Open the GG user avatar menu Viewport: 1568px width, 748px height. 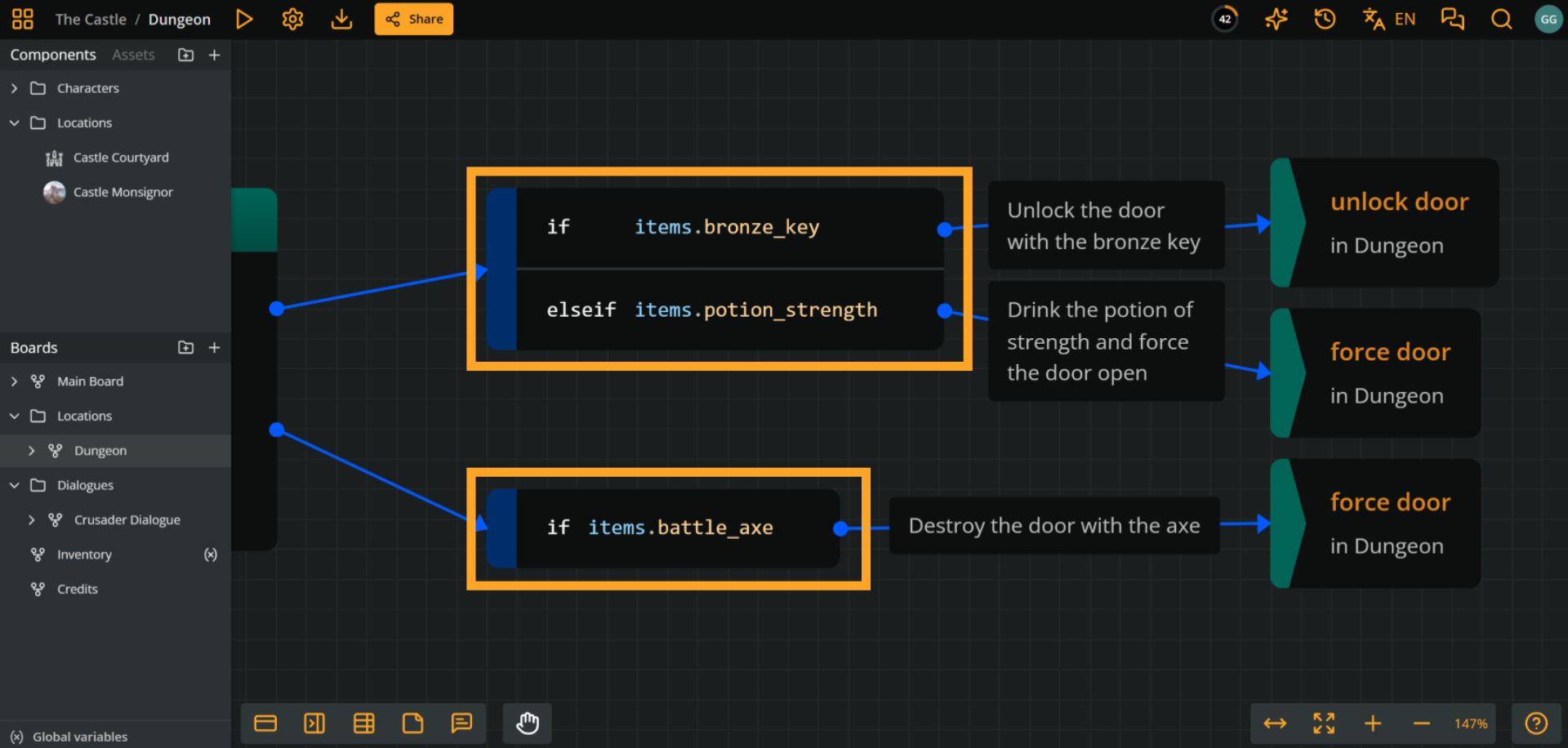tap(1548, 19)
